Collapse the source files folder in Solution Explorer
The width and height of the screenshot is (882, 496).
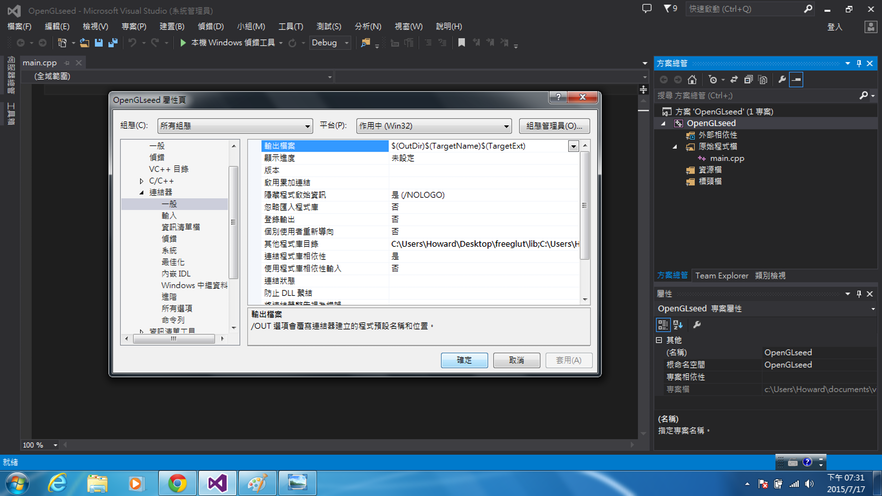pyautogui.click(x=675, y=147)
